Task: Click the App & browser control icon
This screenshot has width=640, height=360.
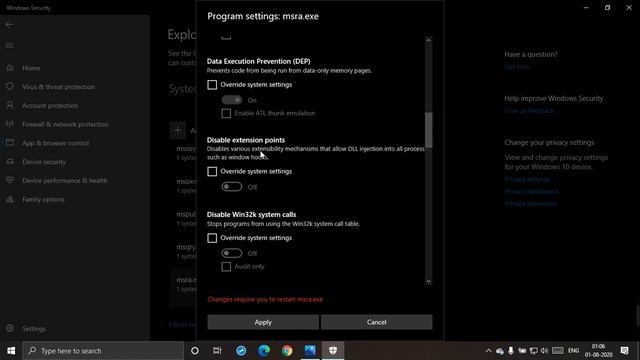Action: pyautogui.click(x=10, y=143)
